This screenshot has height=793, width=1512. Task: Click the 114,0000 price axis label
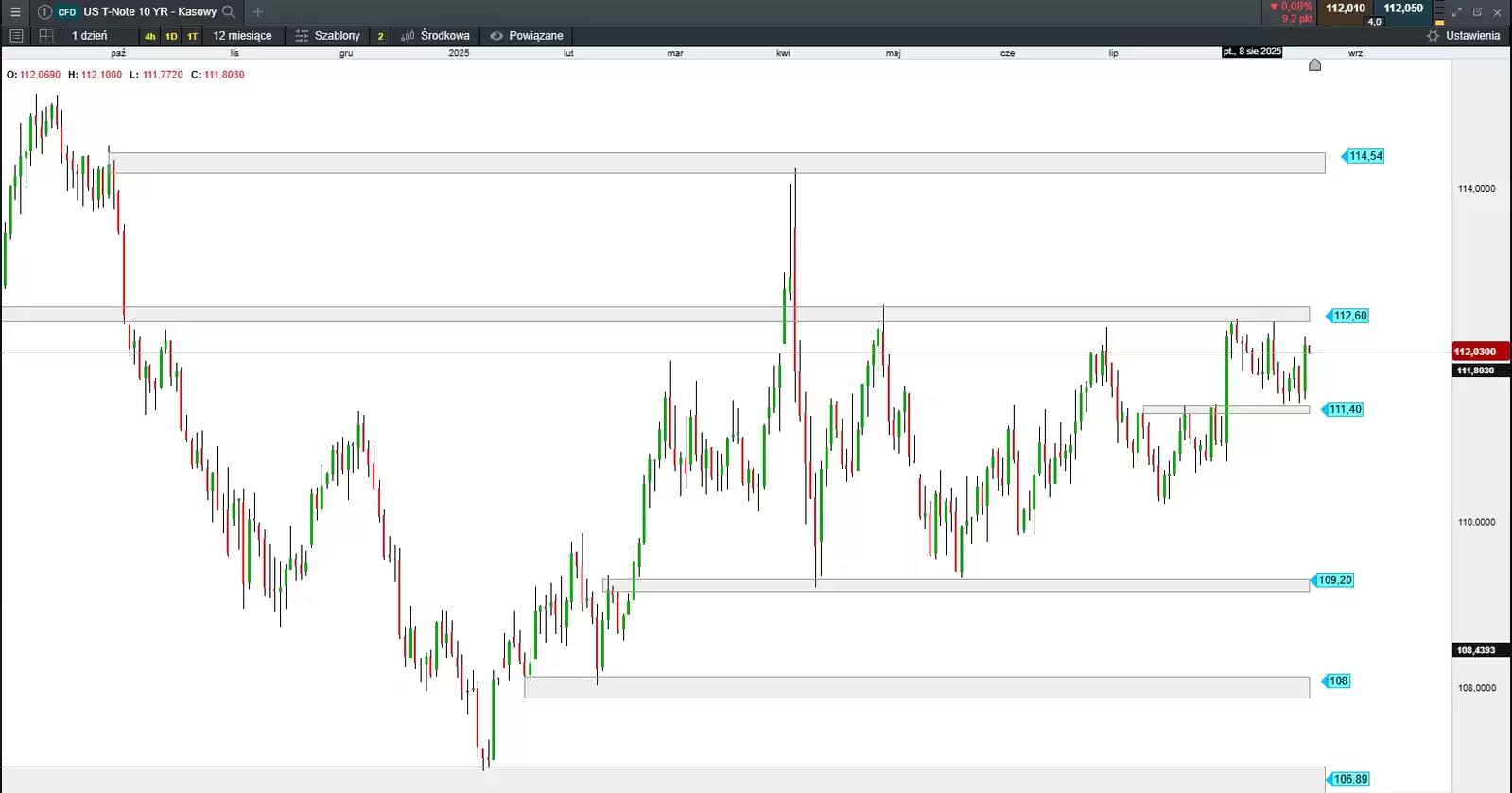click(1476, 189)
